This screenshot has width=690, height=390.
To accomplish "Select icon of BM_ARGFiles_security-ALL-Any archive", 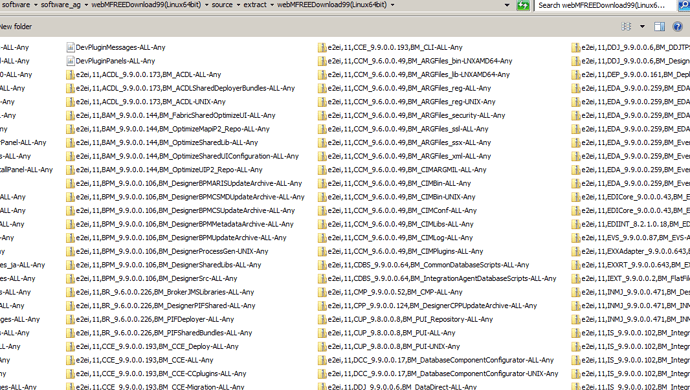I will (x=322, y=115).
